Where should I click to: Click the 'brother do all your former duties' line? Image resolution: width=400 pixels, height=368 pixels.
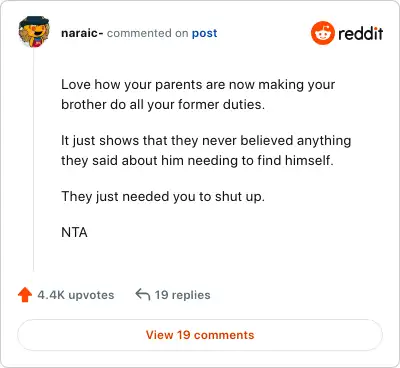pyautogui.click(x=163, y=105)
